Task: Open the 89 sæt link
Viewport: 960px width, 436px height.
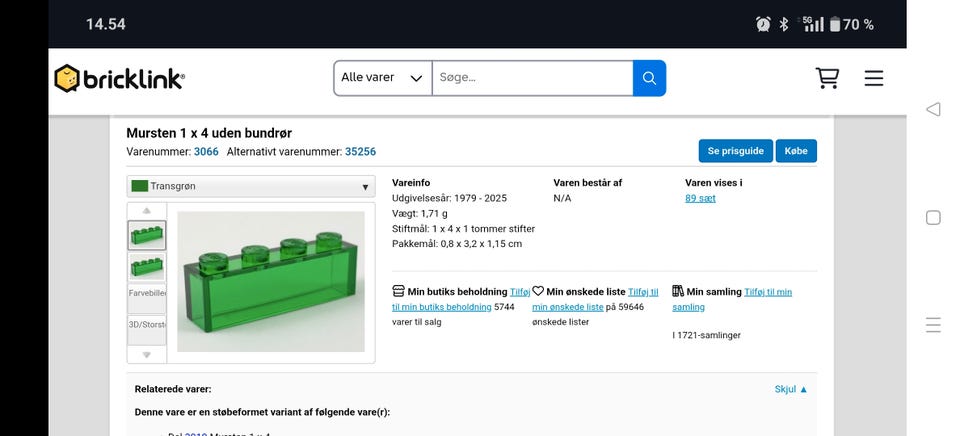Action: point(700,198)
